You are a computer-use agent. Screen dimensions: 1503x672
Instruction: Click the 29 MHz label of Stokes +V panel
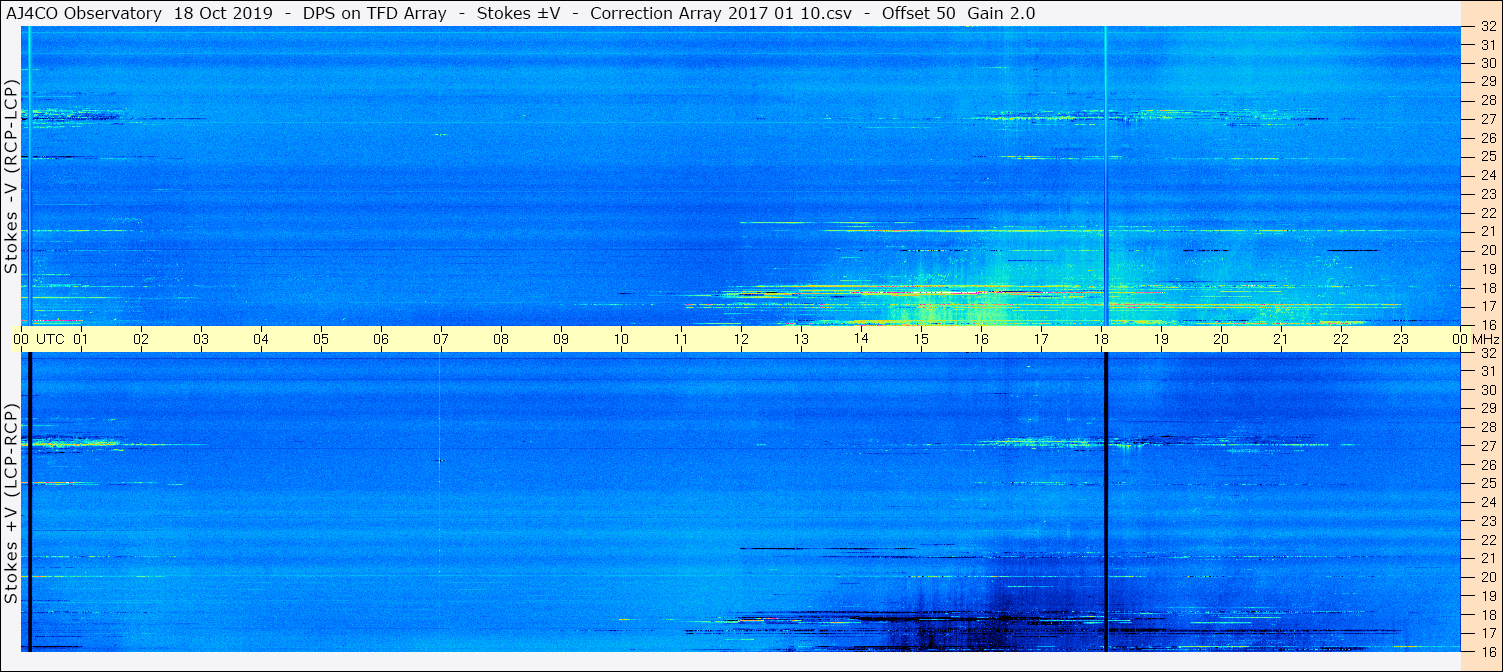tap(1487, 409)
